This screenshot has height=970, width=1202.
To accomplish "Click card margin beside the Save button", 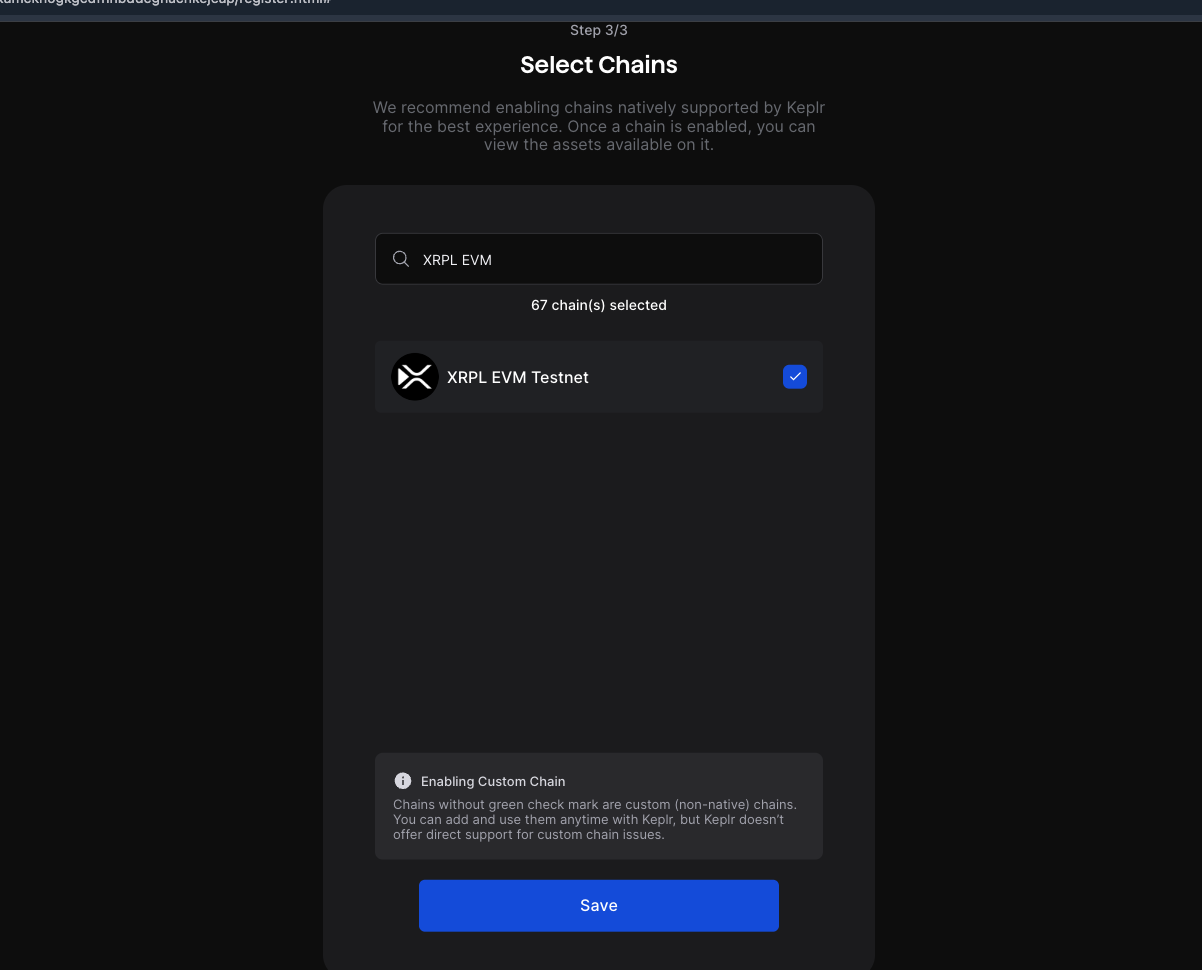I will pos(371,905).
